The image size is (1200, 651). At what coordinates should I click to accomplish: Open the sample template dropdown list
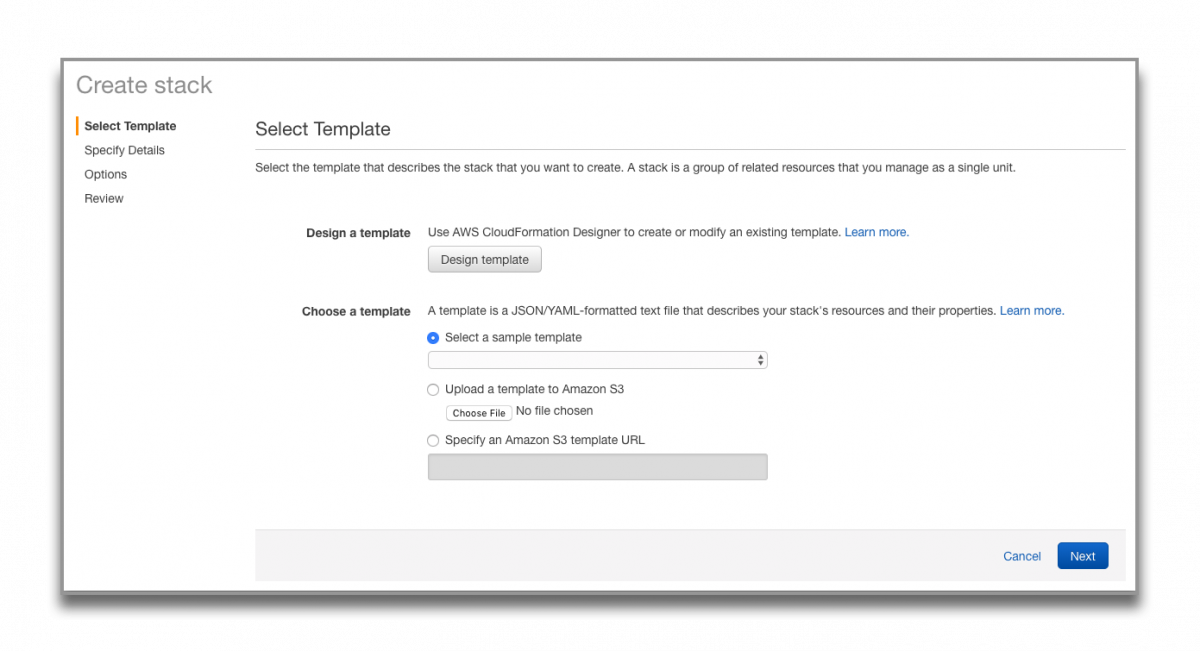597,360
